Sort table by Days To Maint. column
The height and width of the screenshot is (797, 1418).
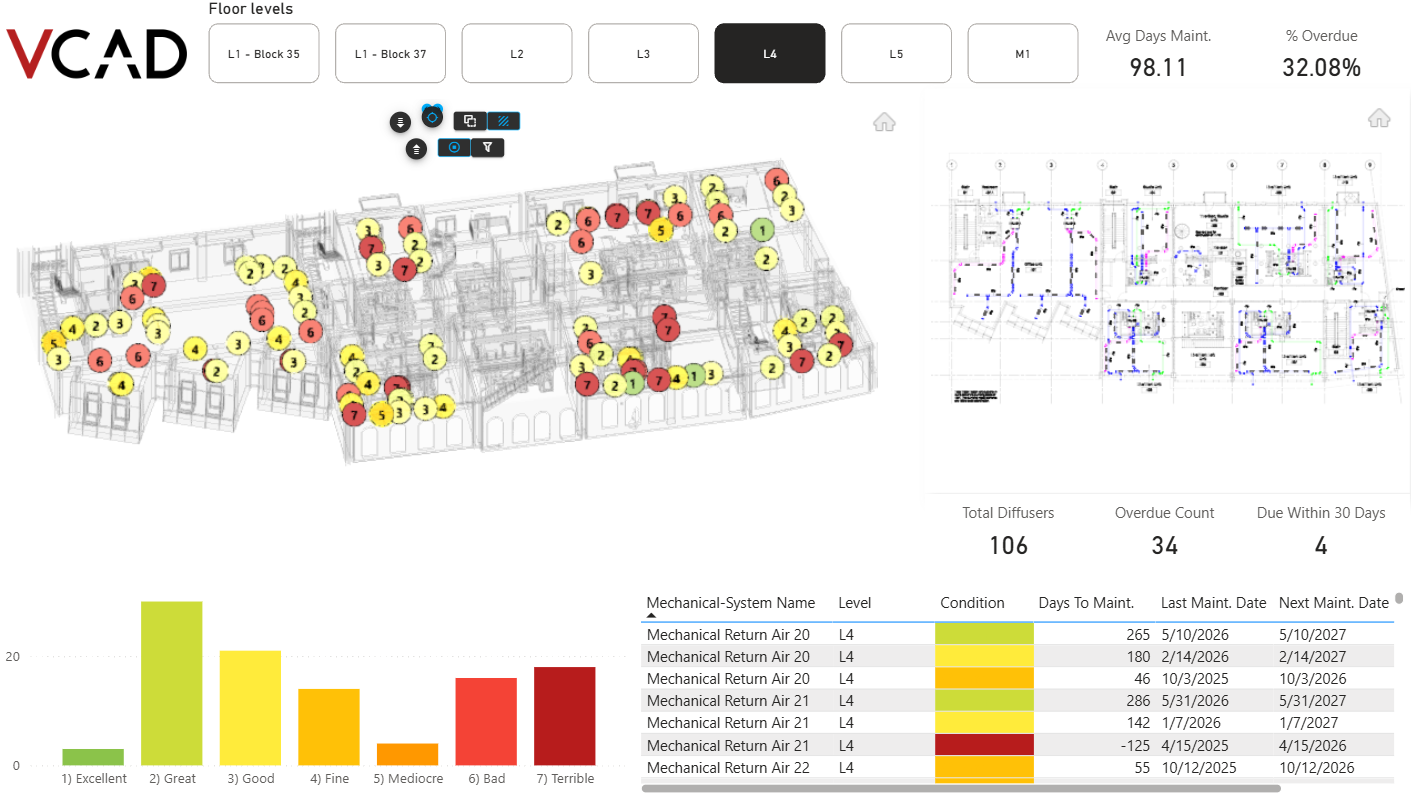(1086, 603)
